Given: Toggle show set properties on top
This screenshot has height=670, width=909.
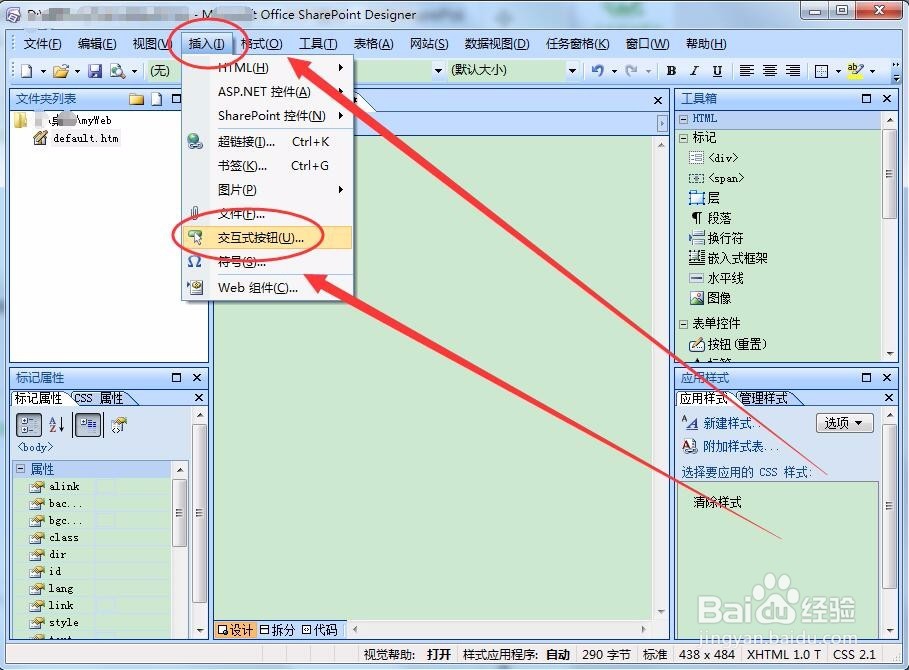Looking at the screenshot, I should 88,425.
